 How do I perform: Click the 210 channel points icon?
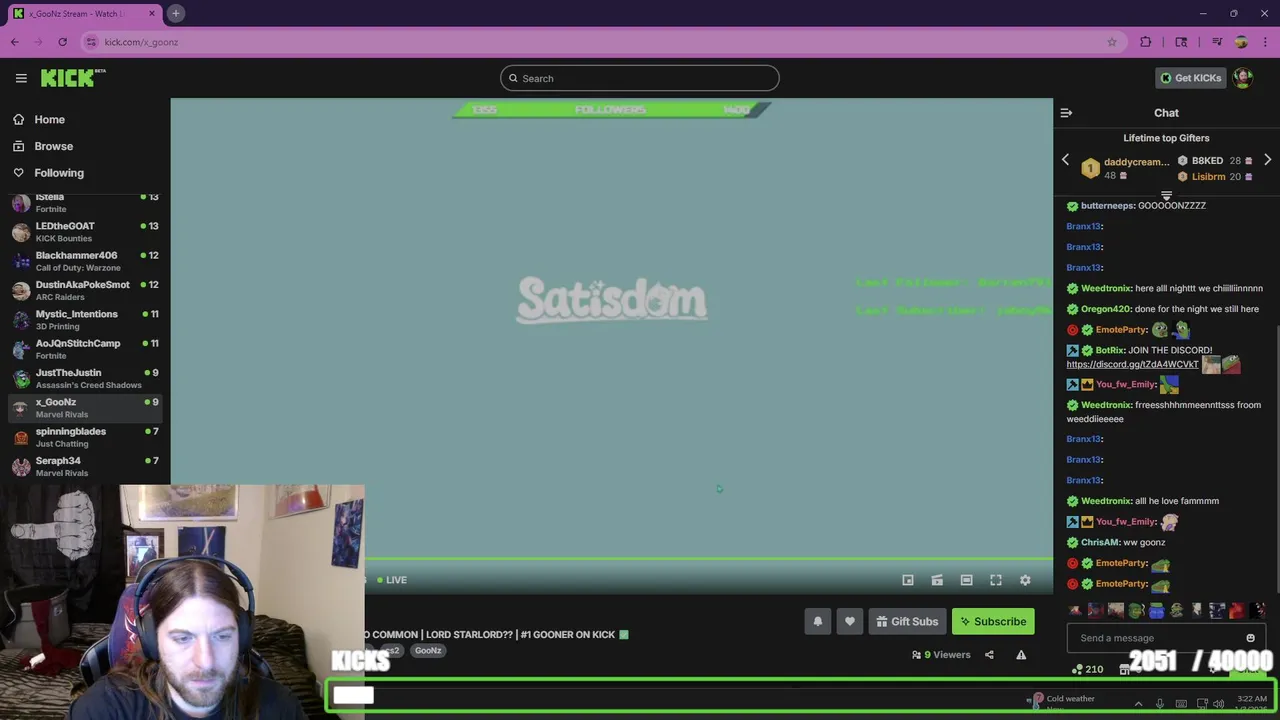[1087, 669]
